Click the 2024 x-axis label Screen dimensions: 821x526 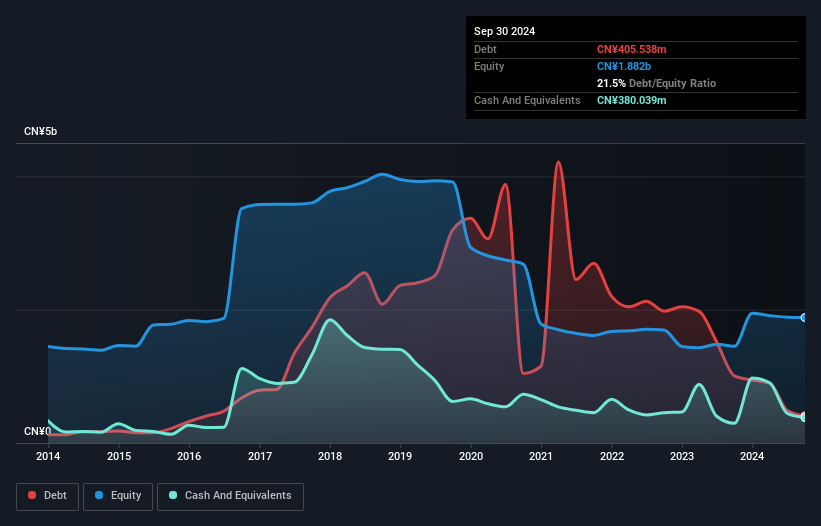pos(752,456)
